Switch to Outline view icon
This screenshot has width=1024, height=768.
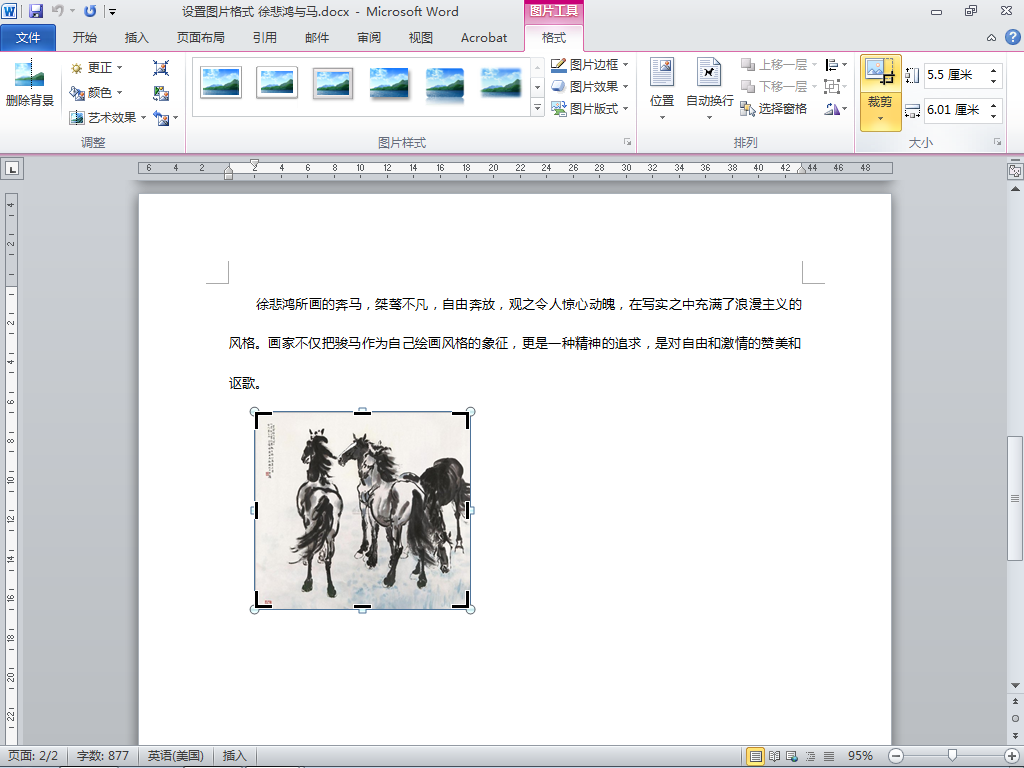coord(810,756)
